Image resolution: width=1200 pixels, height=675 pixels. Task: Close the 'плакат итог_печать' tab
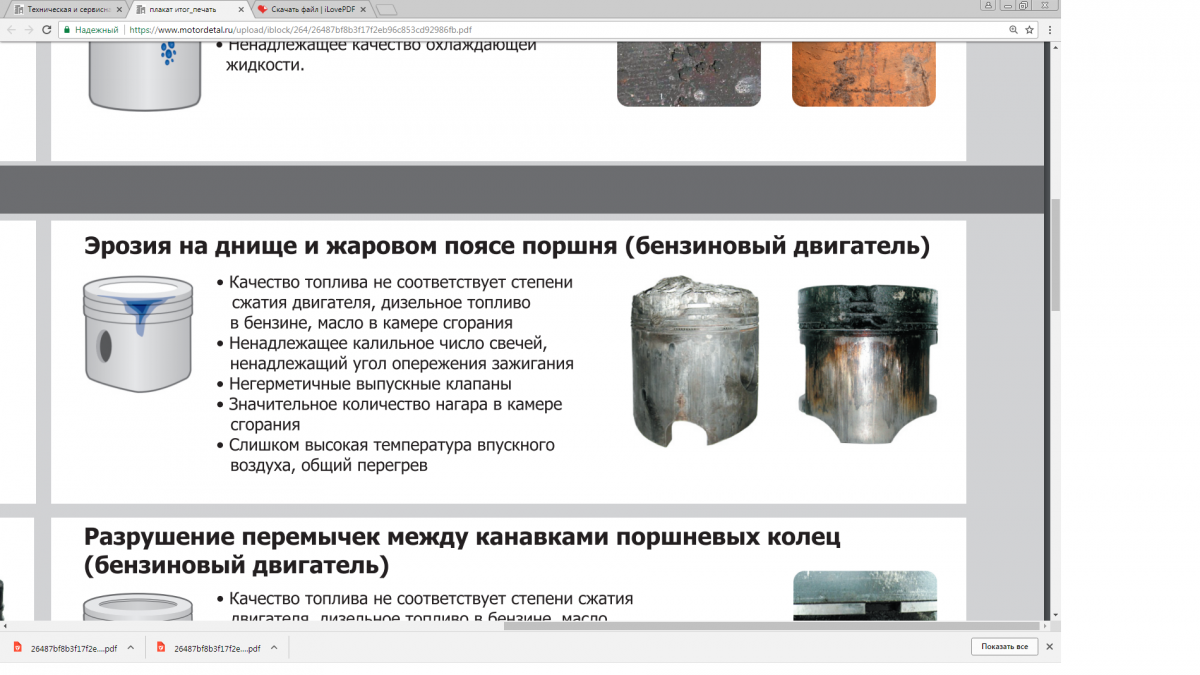click(240, 9)
